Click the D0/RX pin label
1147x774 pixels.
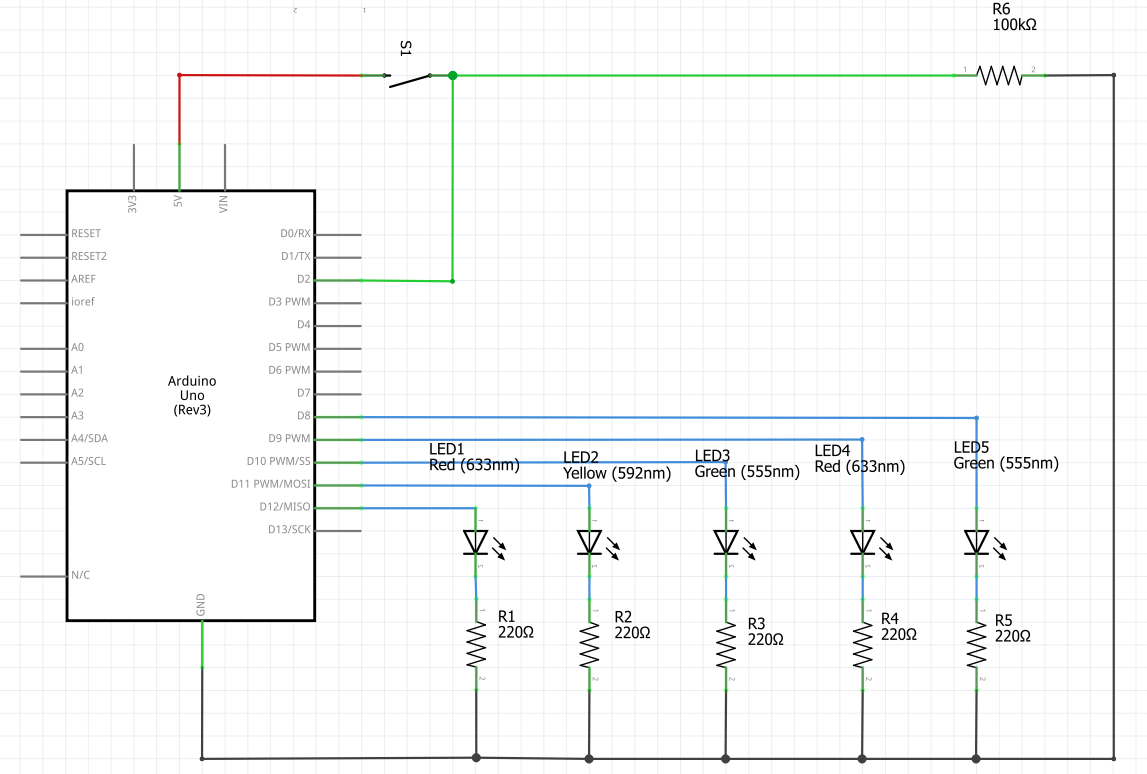pos(296,233)
